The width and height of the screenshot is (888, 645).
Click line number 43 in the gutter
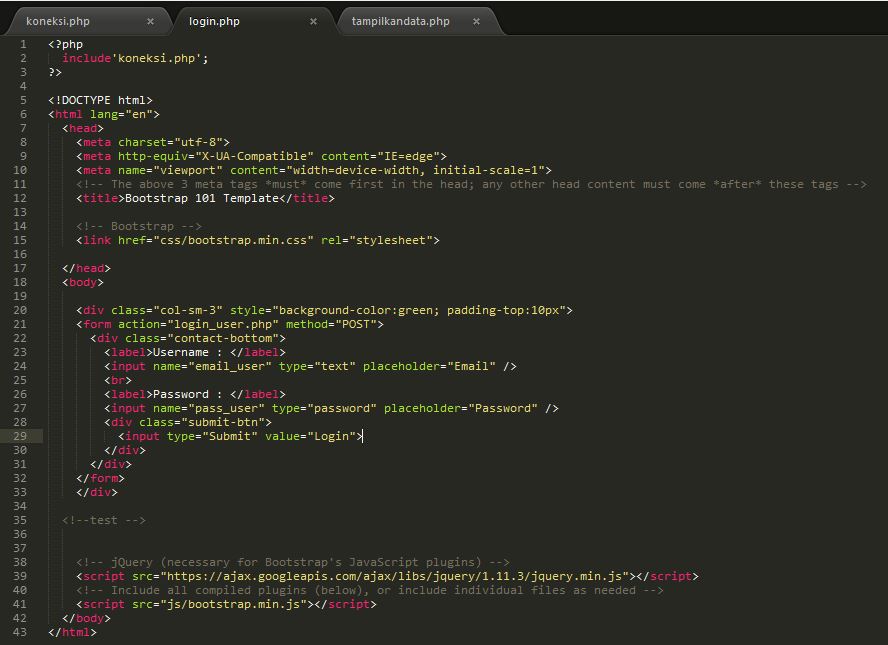(20, 632)
